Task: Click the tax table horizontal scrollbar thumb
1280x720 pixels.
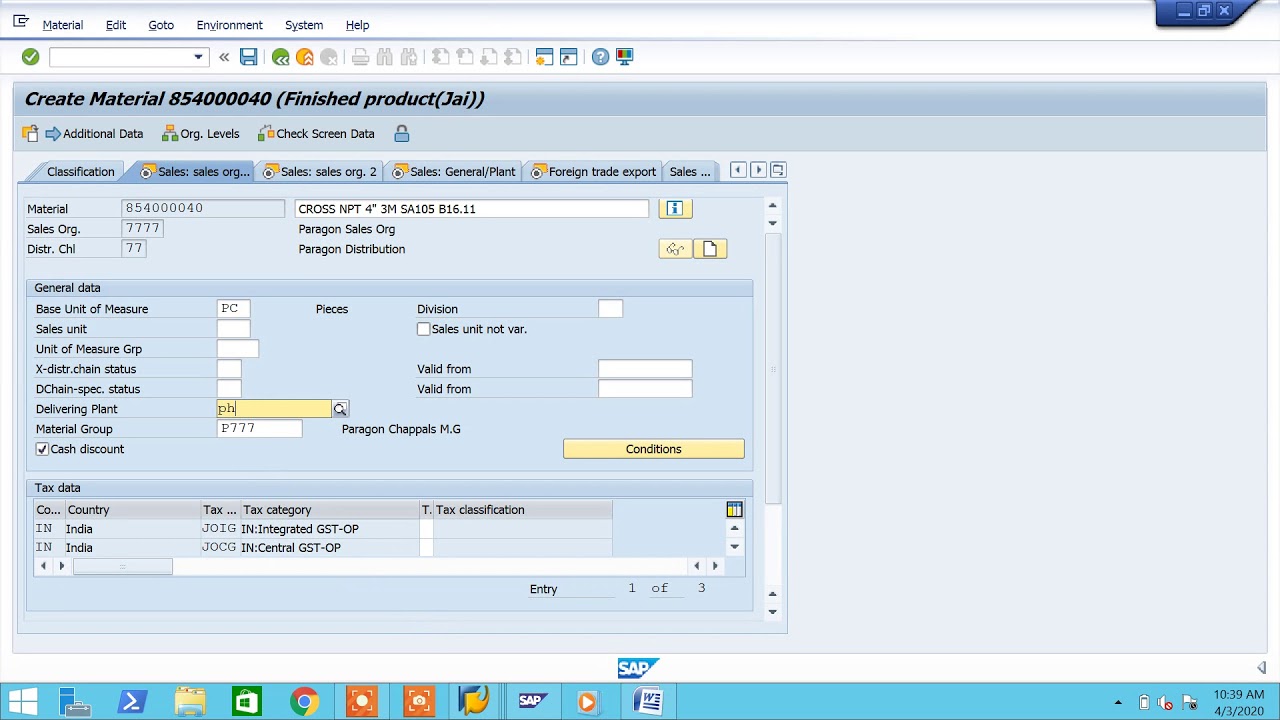Action: [122, 566]
